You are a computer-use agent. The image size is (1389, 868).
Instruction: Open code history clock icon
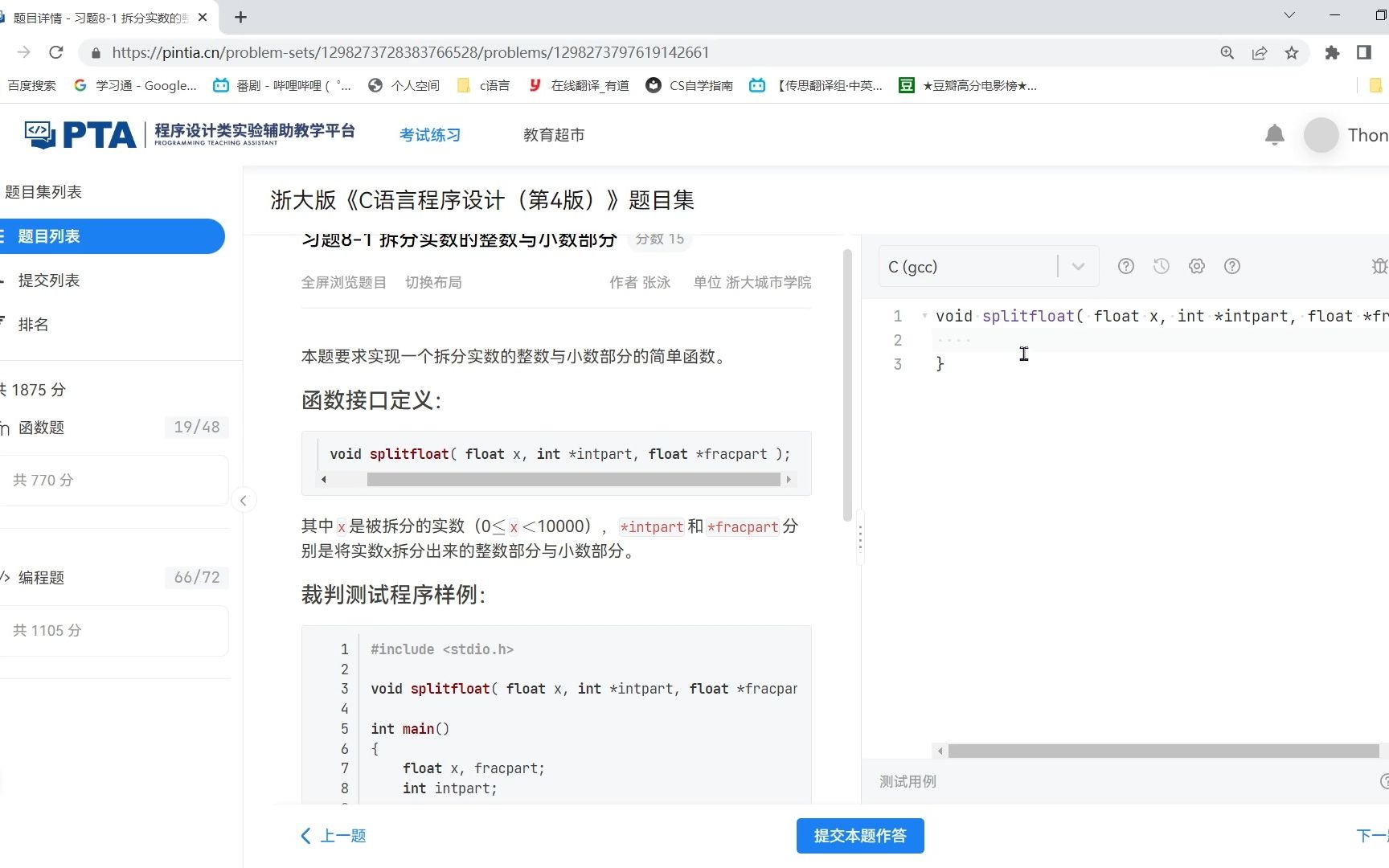pyautogui.click(x=1161, y=266)
